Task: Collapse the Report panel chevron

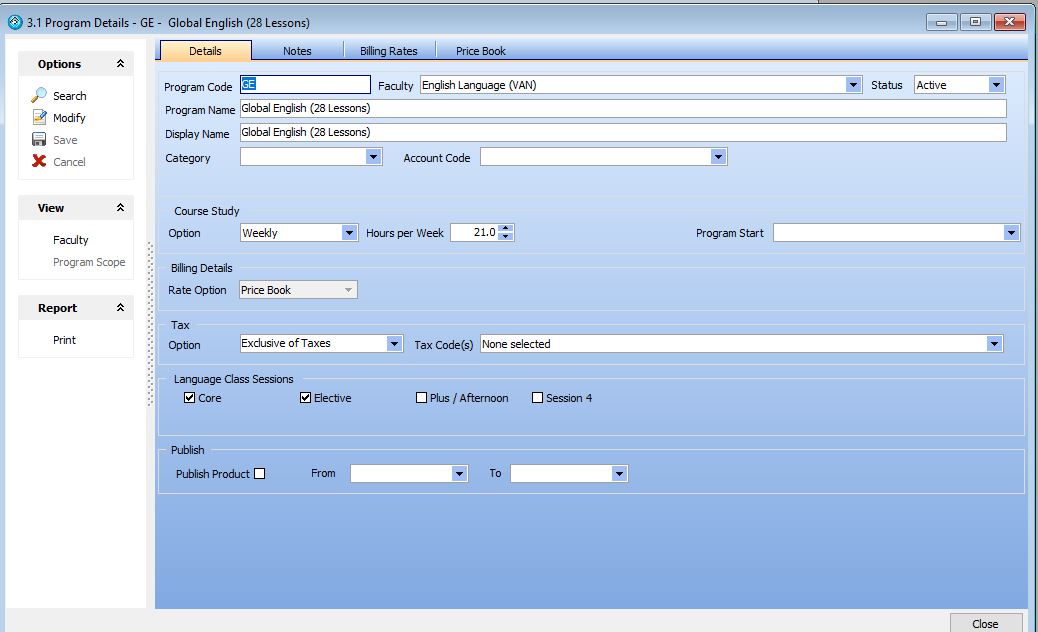Action: [x=120, y=308]
